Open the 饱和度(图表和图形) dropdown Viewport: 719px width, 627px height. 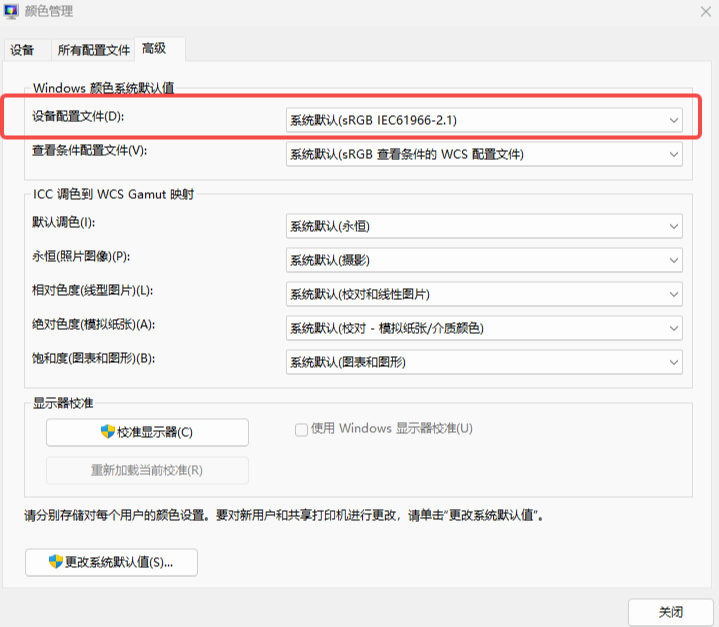[484, 362]
